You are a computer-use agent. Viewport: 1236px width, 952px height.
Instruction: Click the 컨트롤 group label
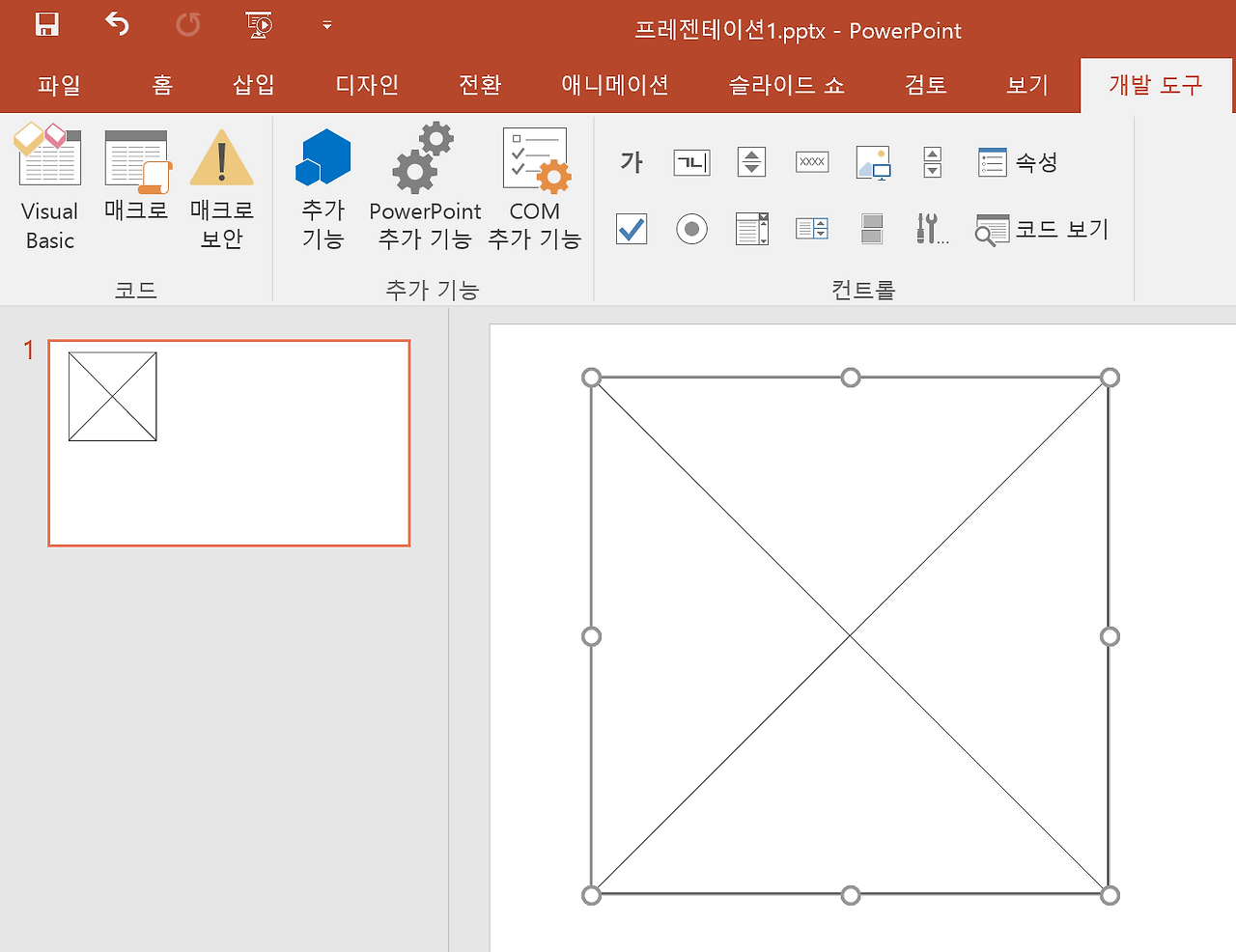point(863,290)
